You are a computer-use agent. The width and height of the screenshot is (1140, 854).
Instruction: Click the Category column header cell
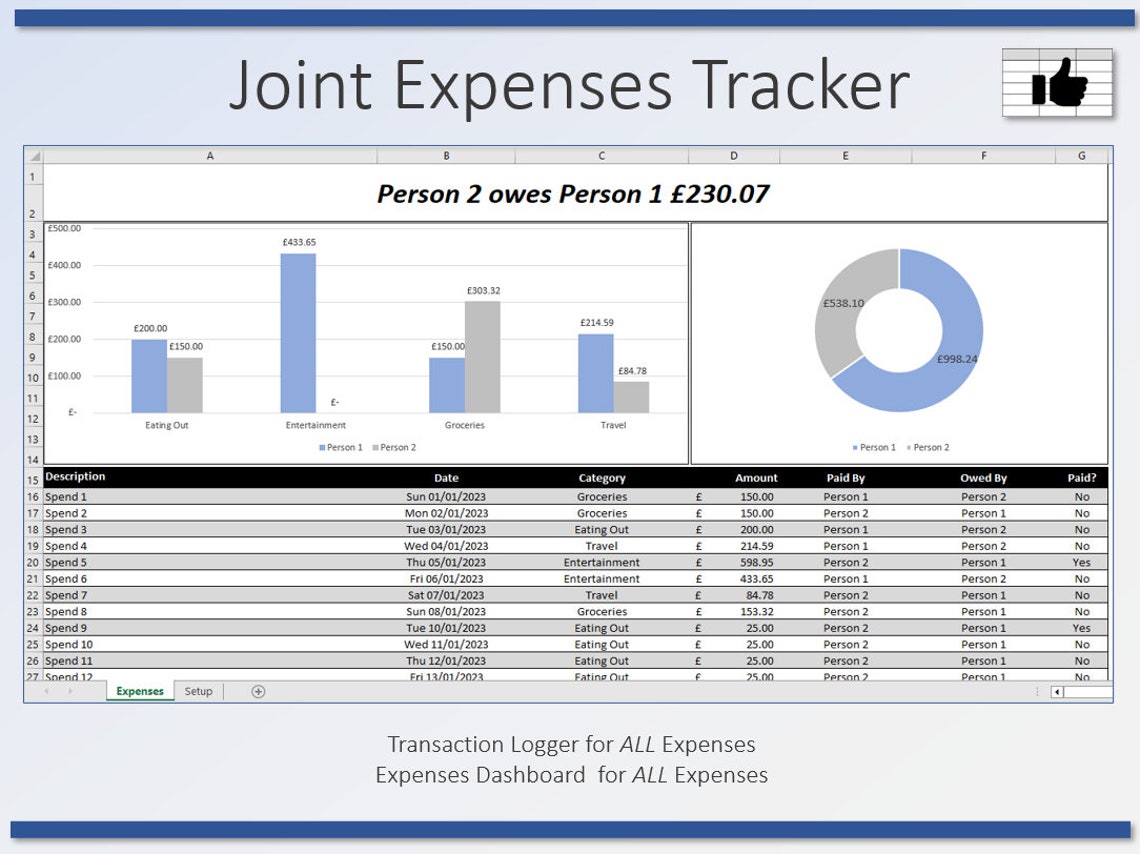coord(601,478)
